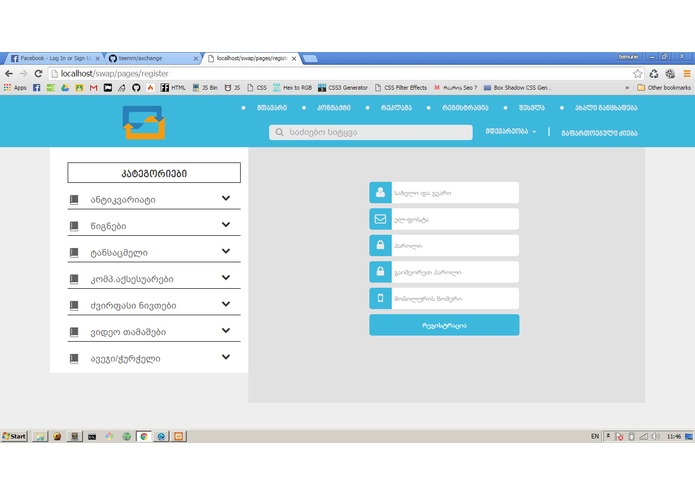Click the book icon next to ანტიკვარიატი
The width and height of the screenshot is (695, 494).
[x=74, y=200]
